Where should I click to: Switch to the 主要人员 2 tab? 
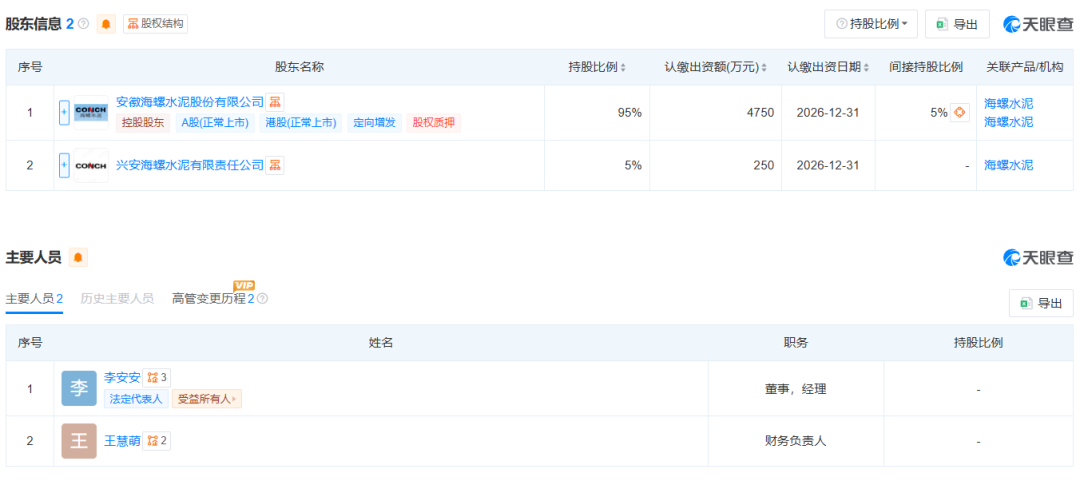pos(34,298)
